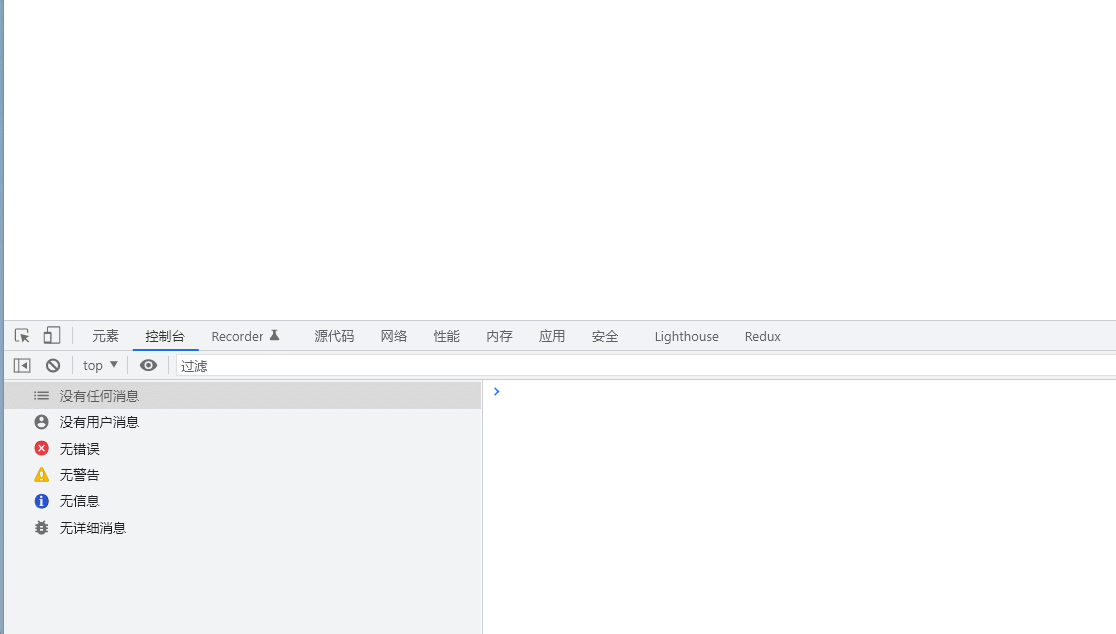Hide the console sidebar

pyautogui.click(x=22, y=366)
